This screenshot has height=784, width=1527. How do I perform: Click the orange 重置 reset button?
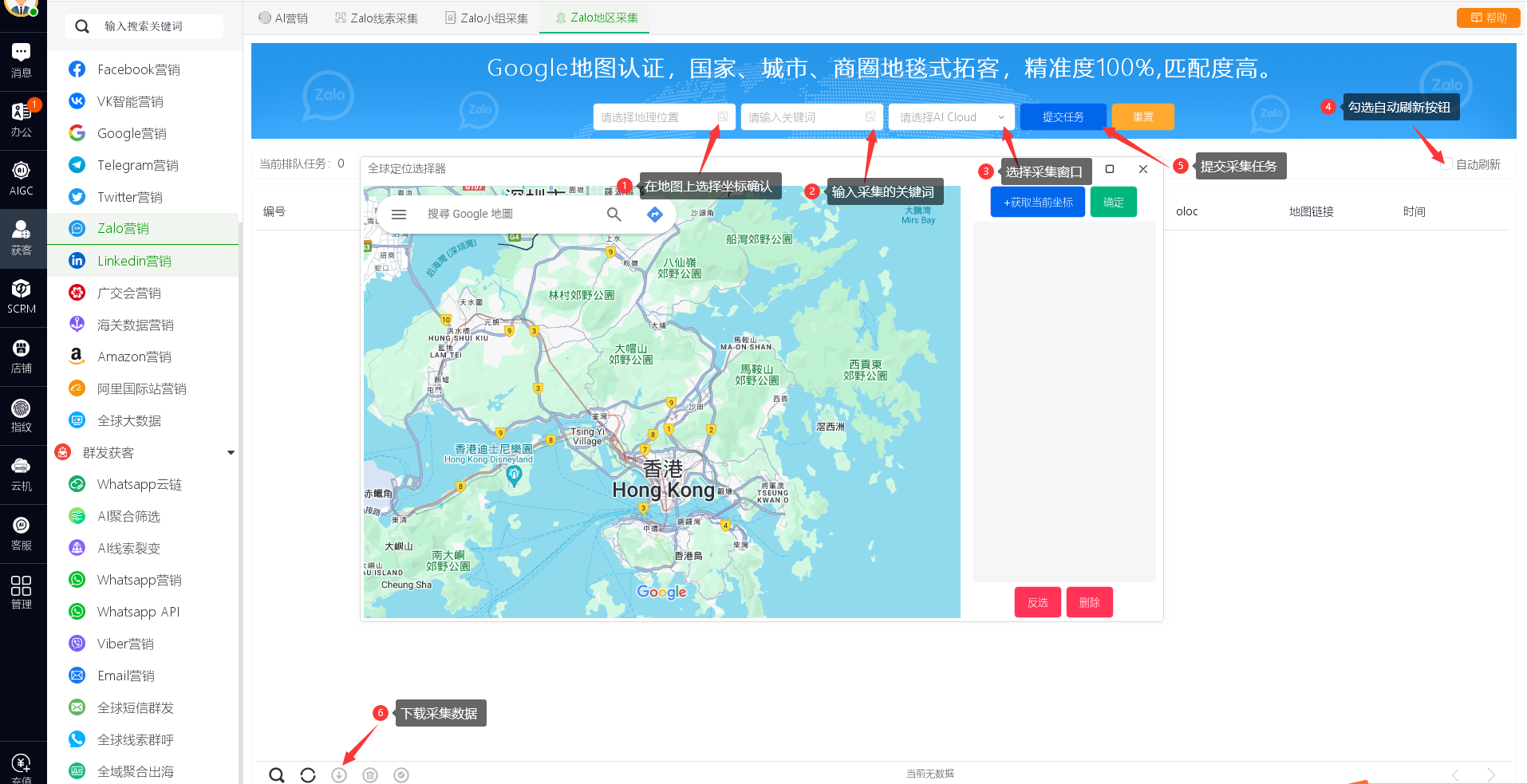pyautogui.click(x=1142, y=116)
